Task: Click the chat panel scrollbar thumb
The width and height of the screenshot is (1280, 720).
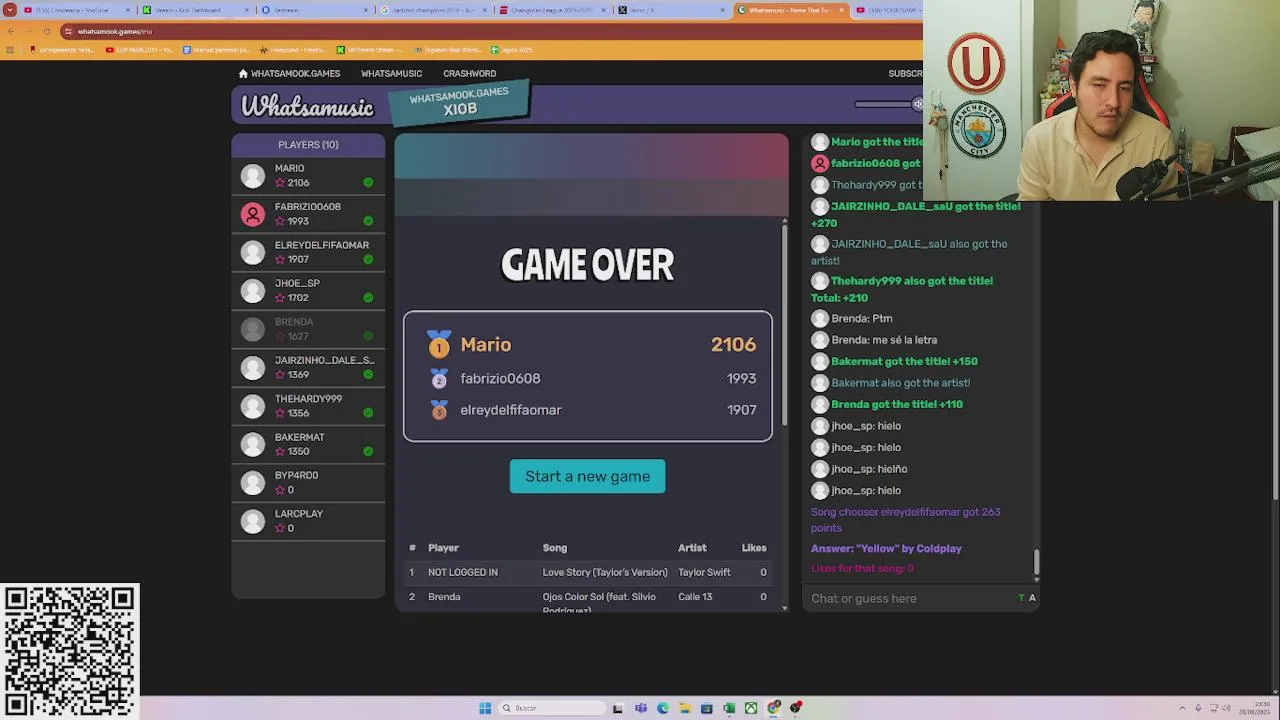Action: point(1036,562)
